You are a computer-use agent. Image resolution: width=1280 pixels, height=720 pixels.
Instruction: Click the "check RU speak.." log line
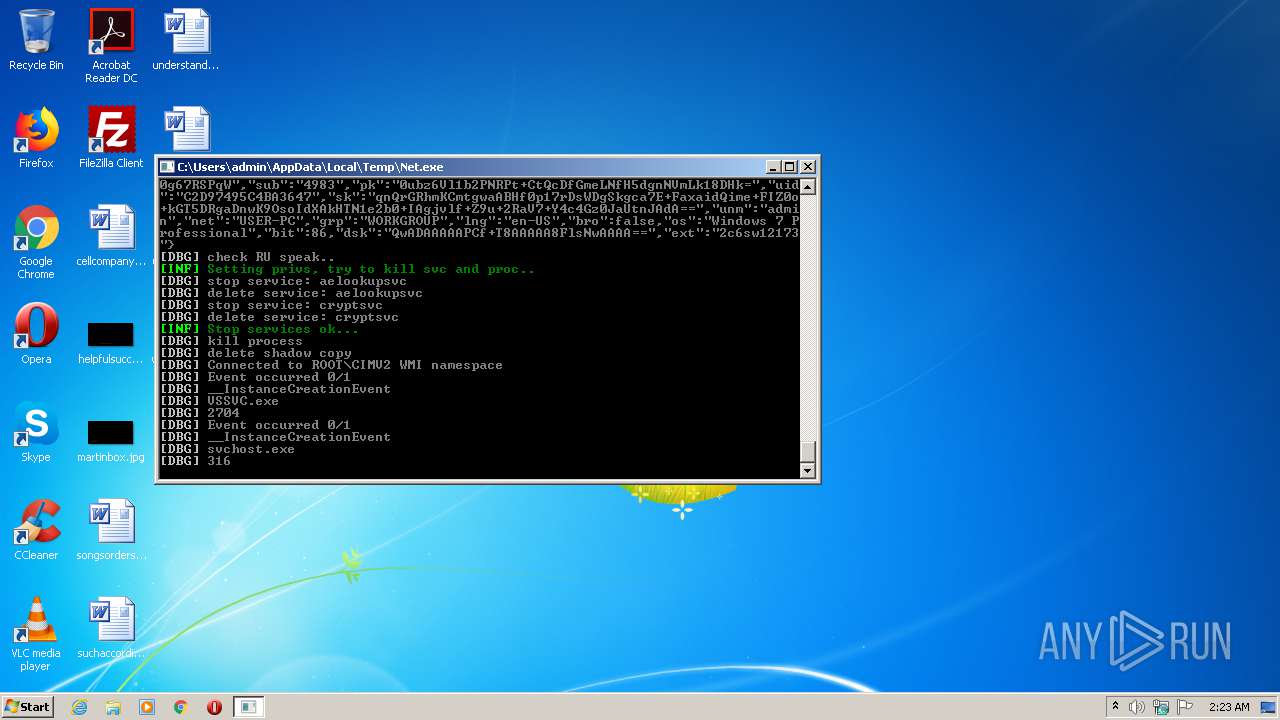[271, 257]
